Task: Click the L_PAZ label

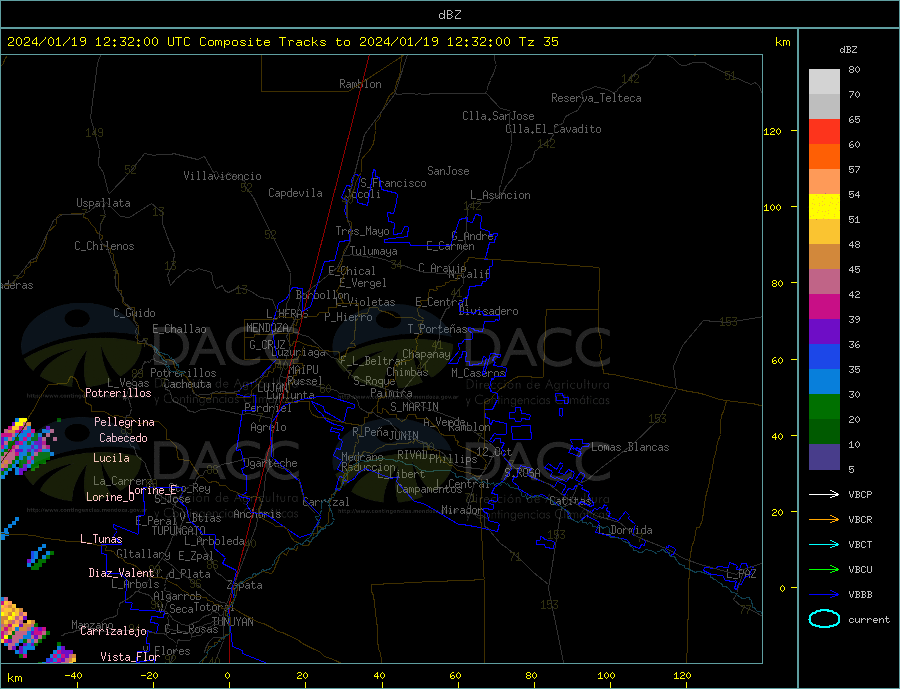Action: (742, 574)
